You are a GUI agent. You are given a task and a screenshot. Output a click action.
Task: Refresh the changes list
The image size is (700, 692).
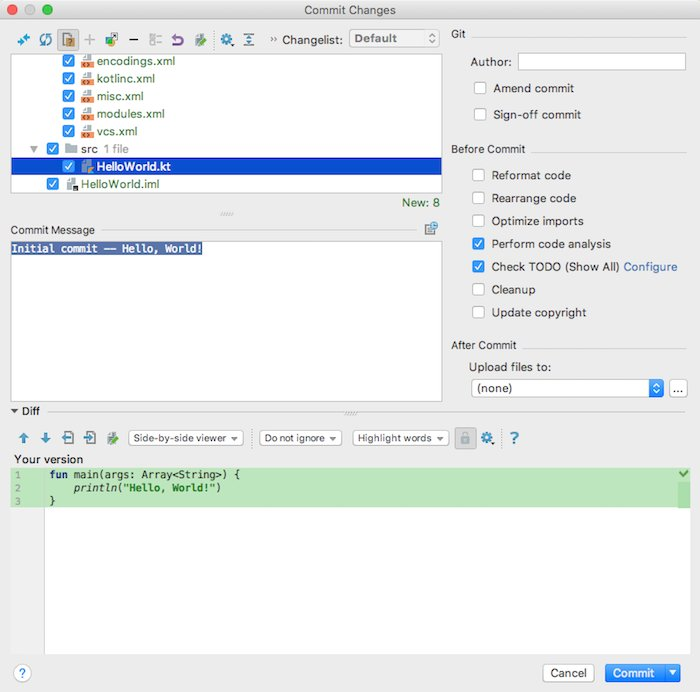click(x=45, y=40)
